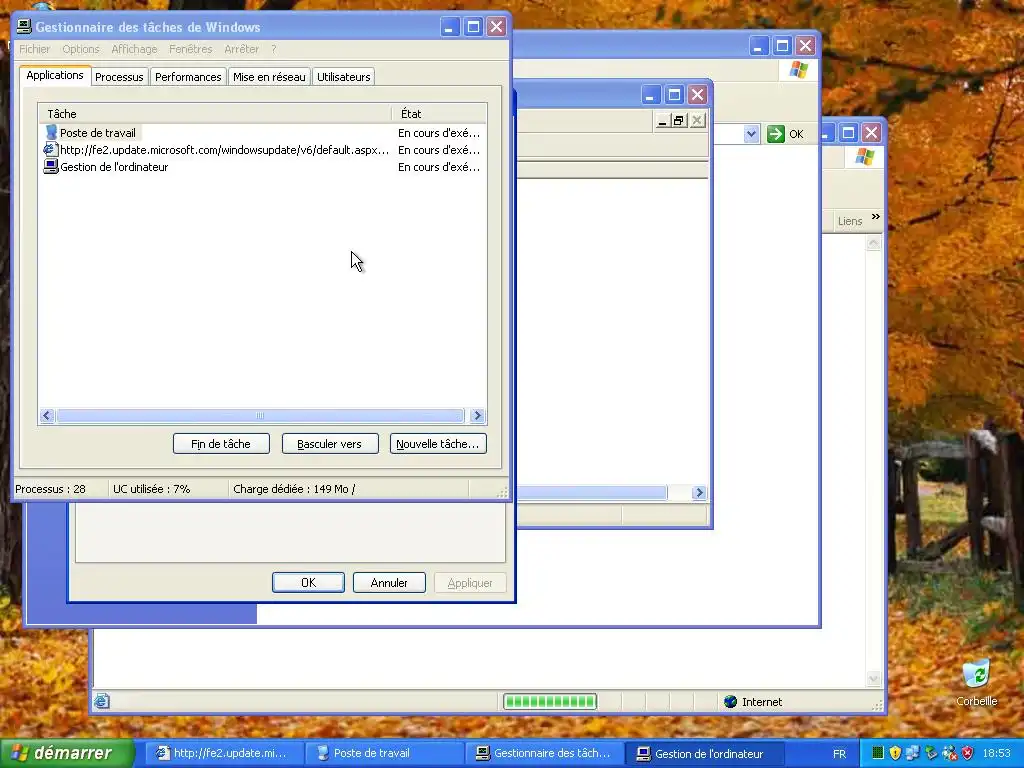Click the IE page icon in browser status bar

[101, 701]
